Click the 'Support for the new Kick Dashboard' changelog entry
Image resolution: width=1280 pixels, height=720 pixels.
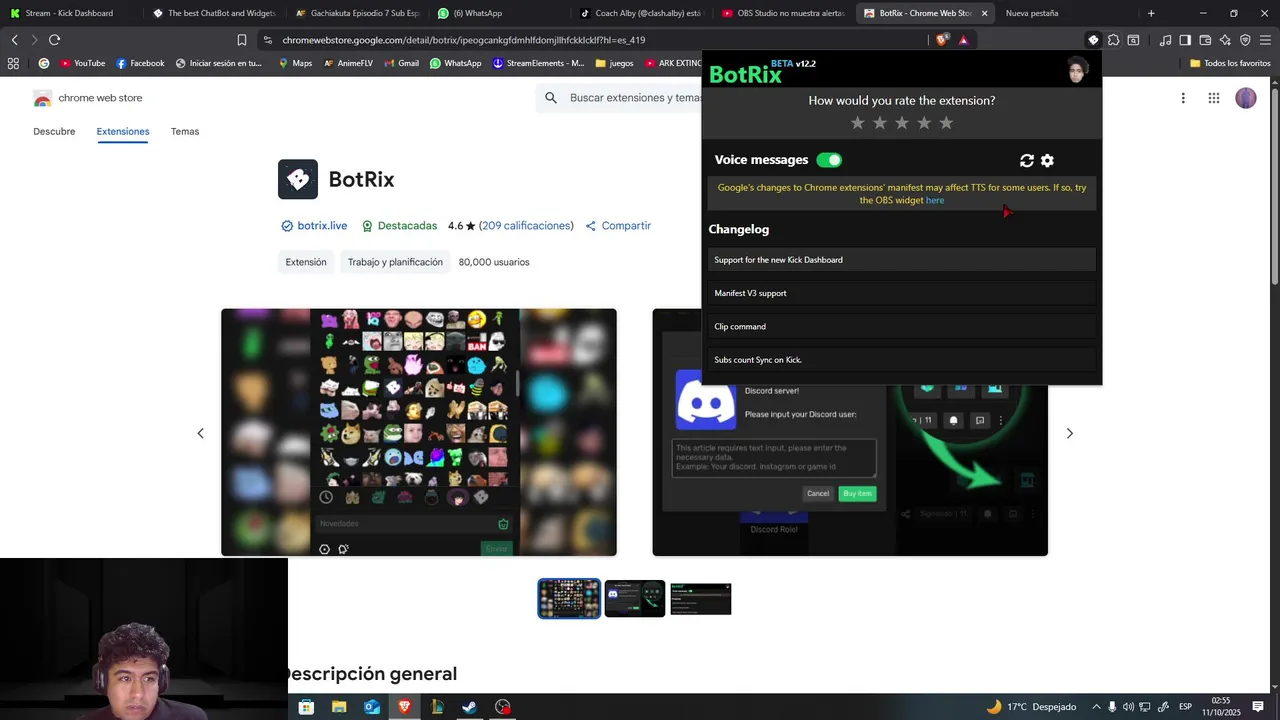pyautogui.click(x=901, y=260)
